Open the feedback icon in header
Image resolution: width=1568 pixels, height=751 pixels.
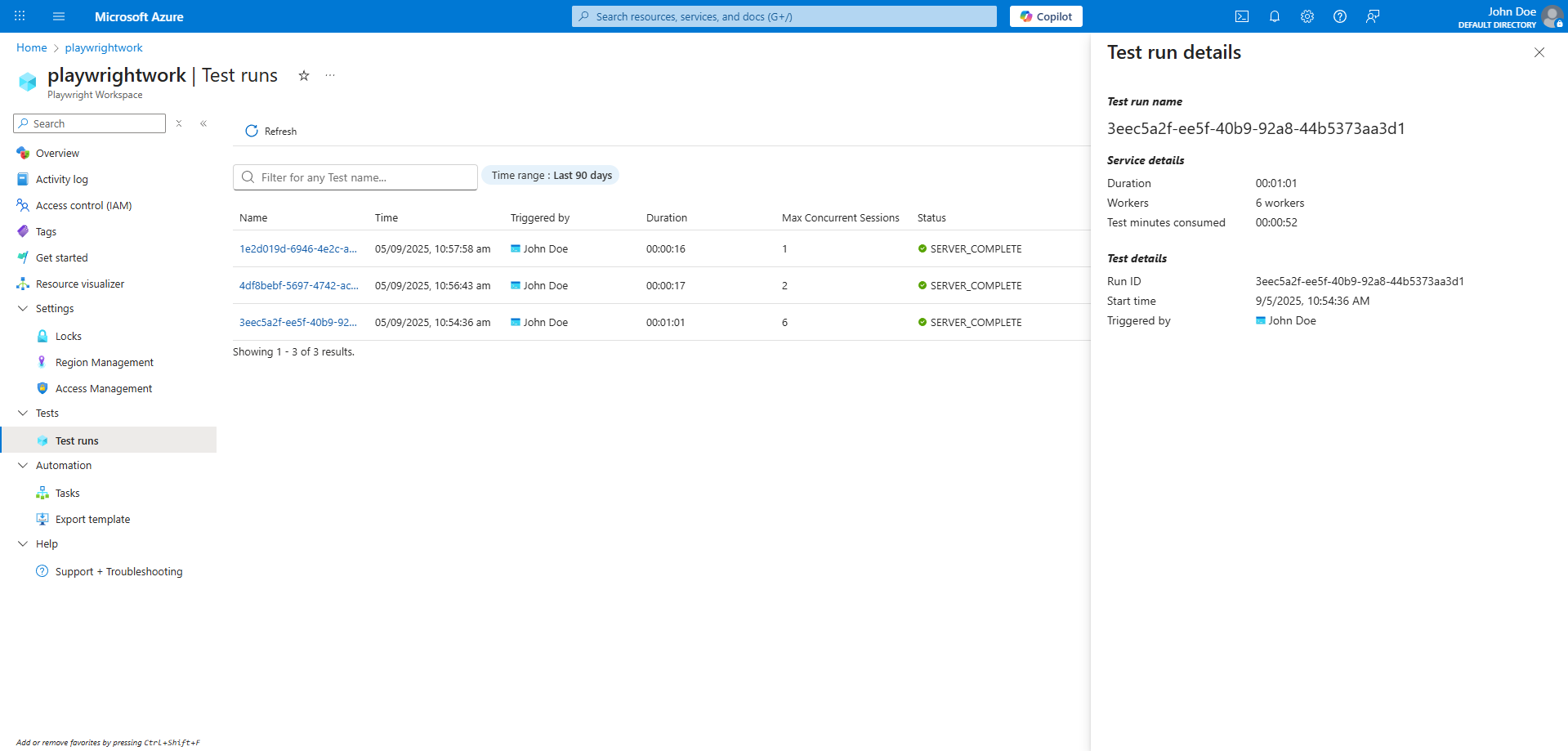1372,16
